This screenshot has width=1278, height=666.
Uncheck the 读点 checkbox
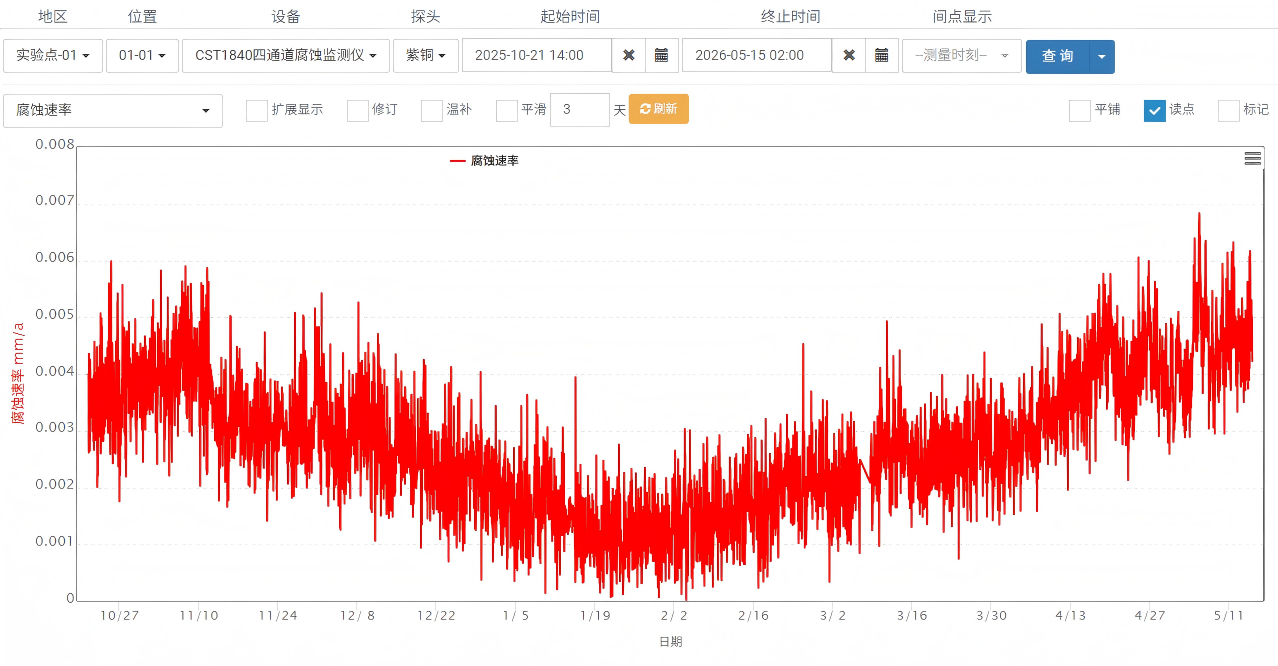point(1155,110)
